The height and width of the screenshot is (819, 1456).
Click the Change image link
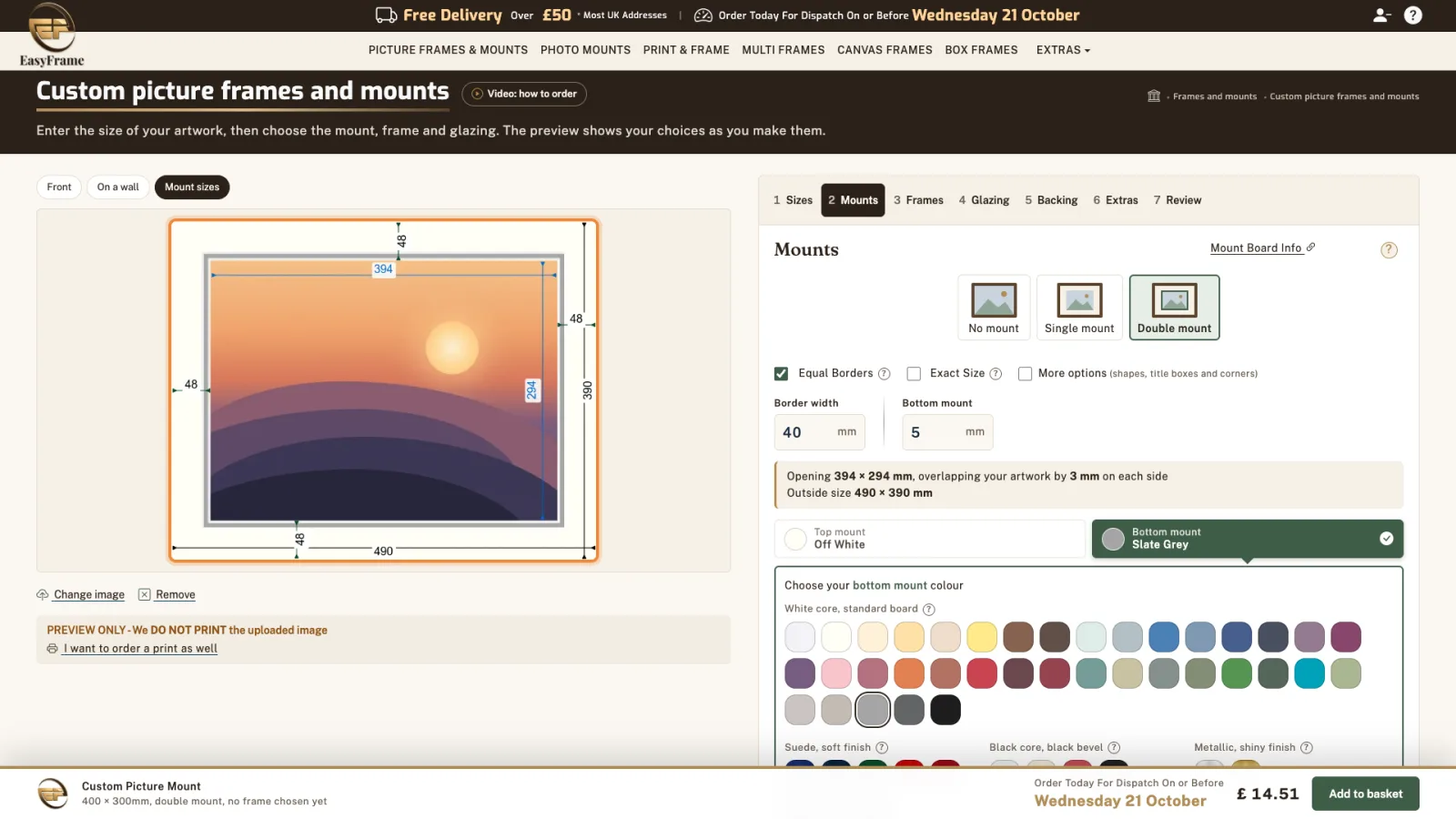pyautogui.click(x=89, y=594)
